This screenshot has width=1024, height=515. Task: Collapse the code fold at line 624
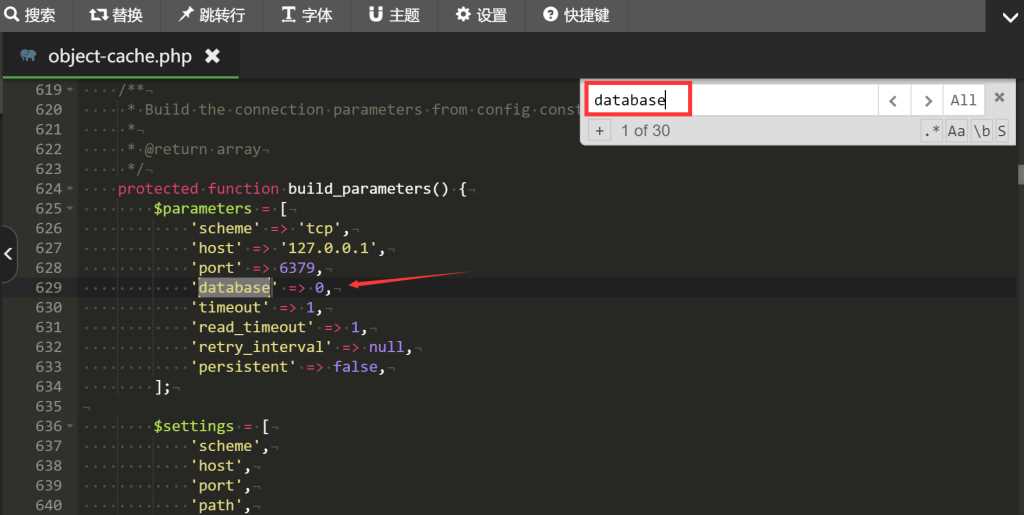[69, 189]
